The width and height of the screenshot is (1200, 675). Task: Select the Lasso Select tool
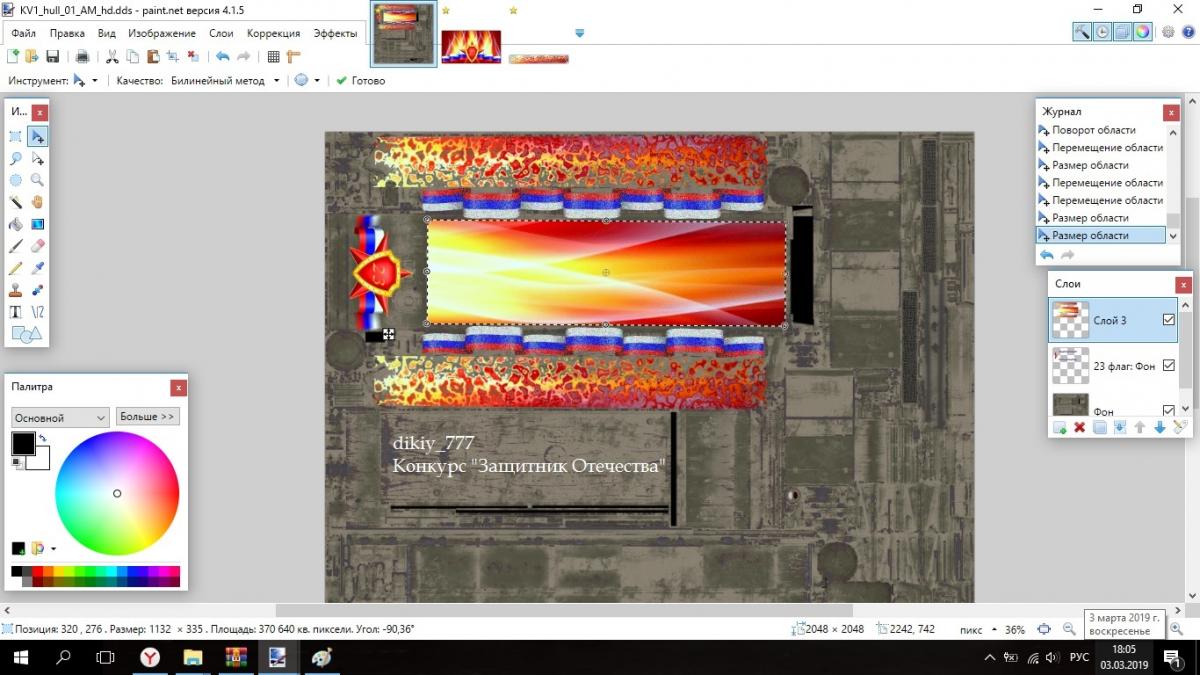click(x=16, y=159)
